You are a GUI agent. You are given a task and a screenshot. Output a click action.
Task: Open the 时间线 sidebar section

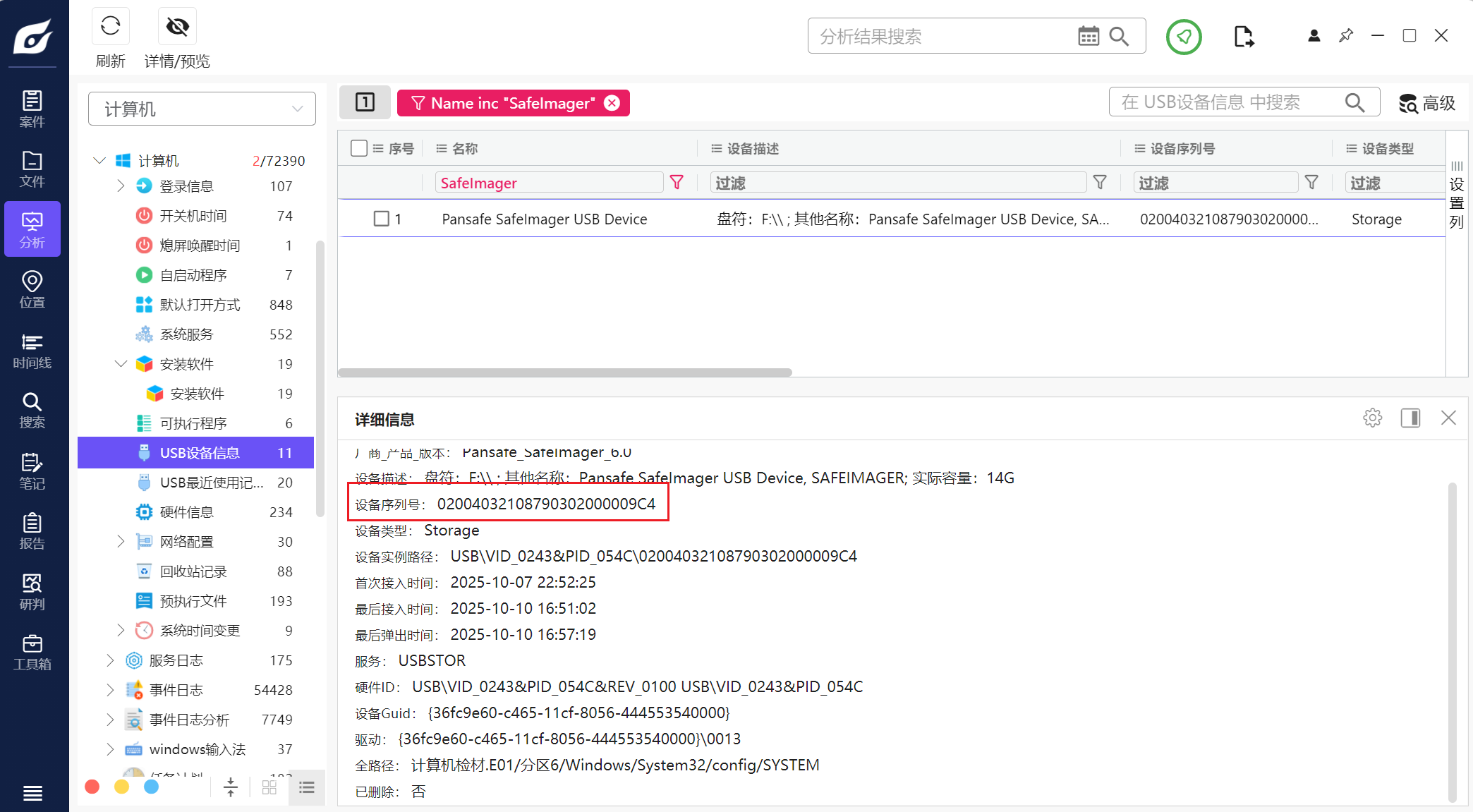(x=32, y=351)
